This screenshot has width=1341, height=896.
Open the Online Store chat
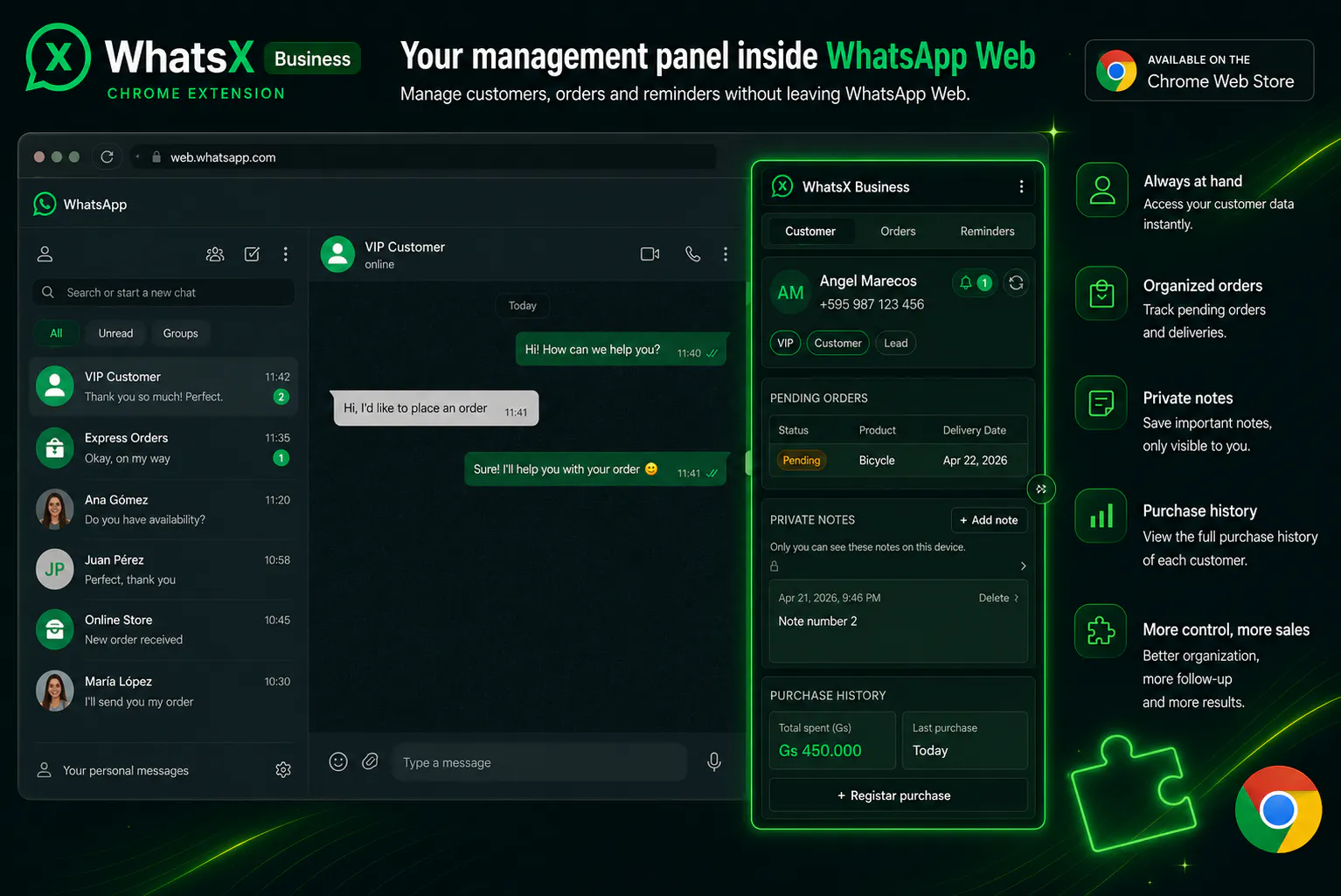(x=163, y=629)
